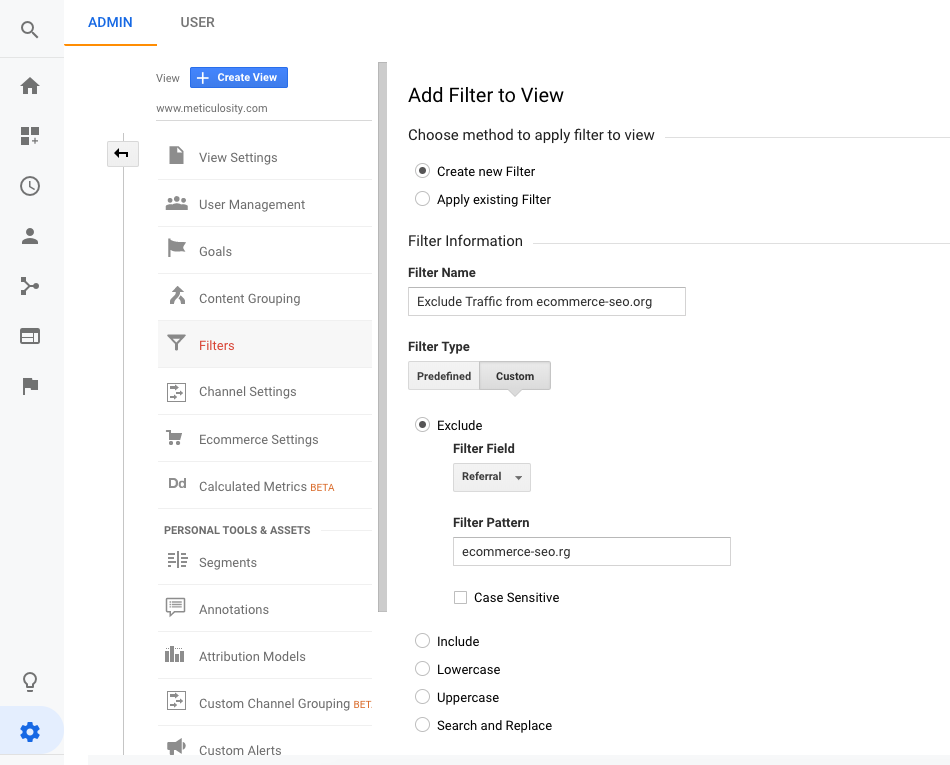Screen dimensions: 950x765
Task: Open the Search panel in the left sidebar
Action: (29, 30)
